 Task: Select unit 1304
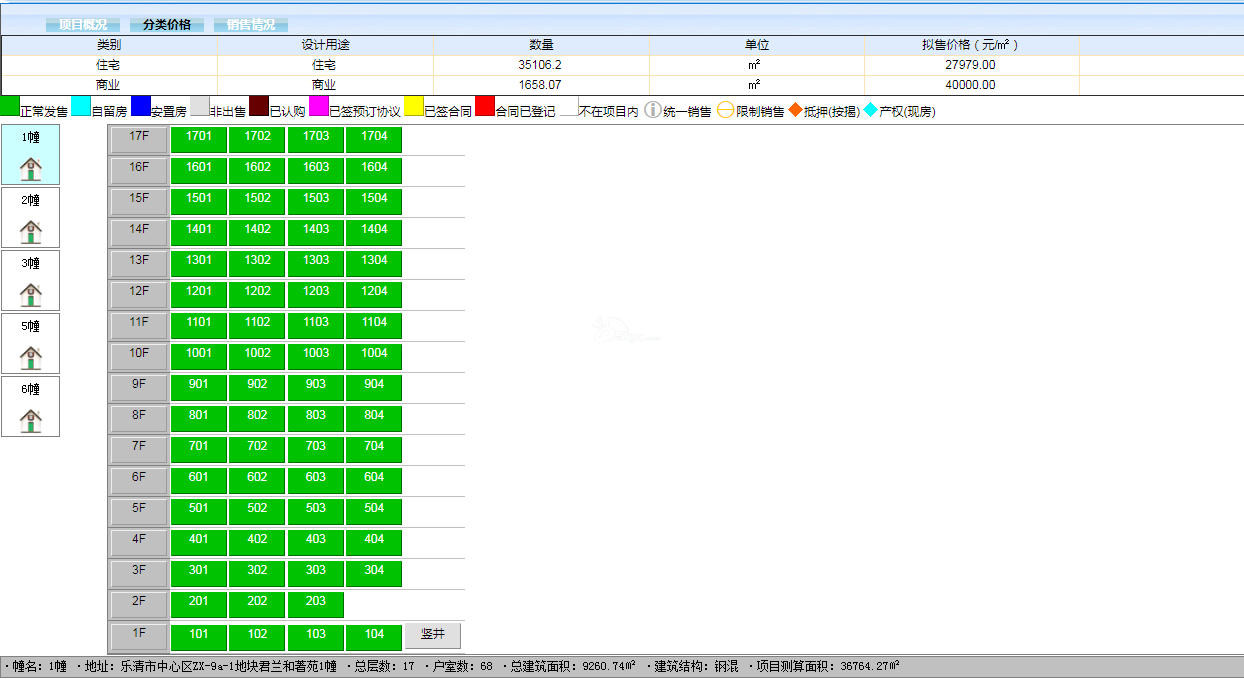(374, 264)
